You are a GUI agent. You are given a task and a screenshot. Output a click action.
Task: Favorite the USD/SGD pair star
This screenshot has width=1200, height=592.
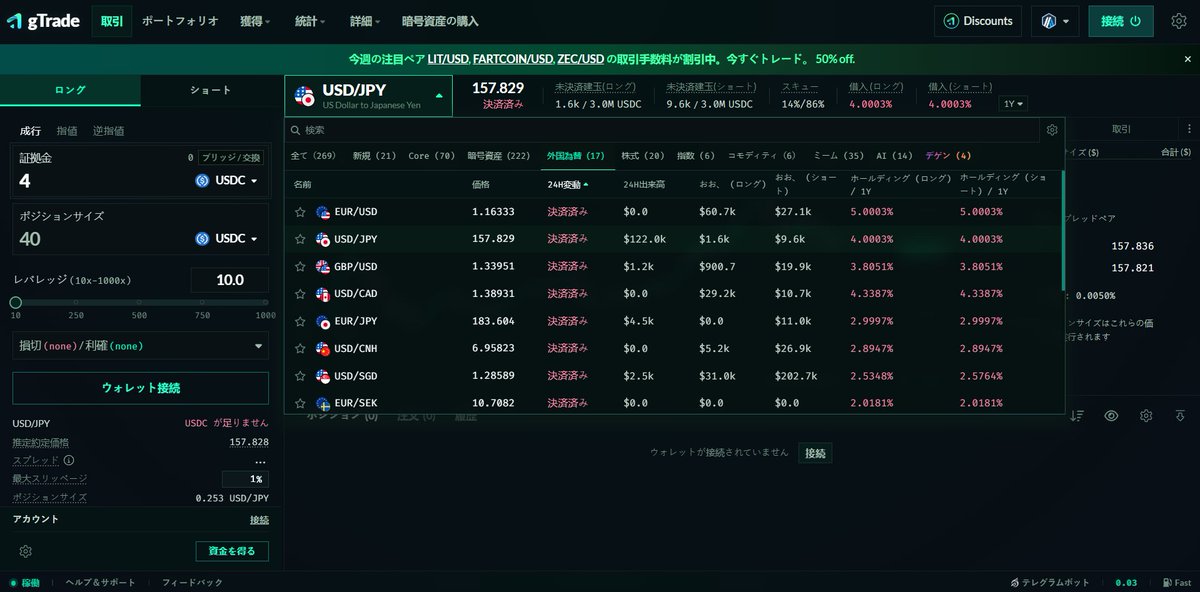tap(300, 376)
